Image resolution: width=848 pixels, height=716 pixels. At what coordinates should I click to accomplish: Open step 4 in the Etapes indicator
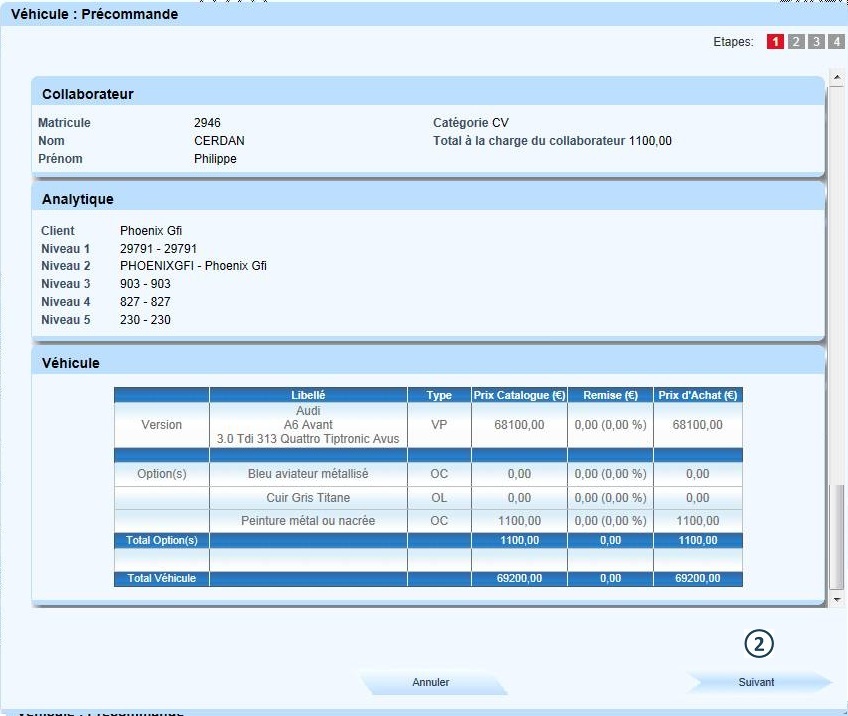tap(836, 42)
